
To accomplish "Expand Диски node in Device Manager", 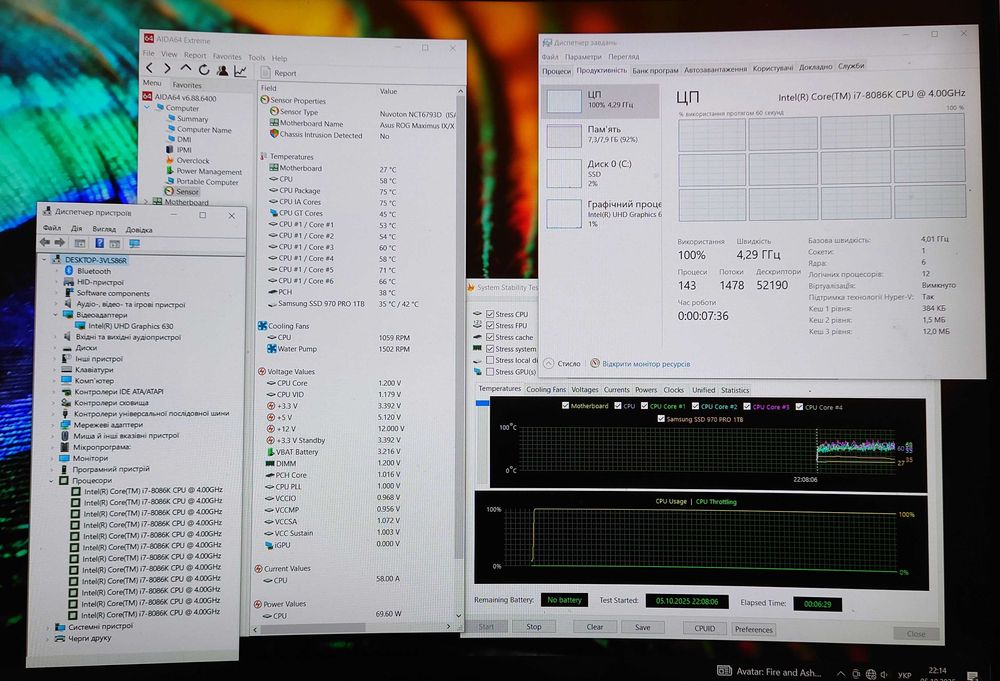I will (x=55, y=348).
